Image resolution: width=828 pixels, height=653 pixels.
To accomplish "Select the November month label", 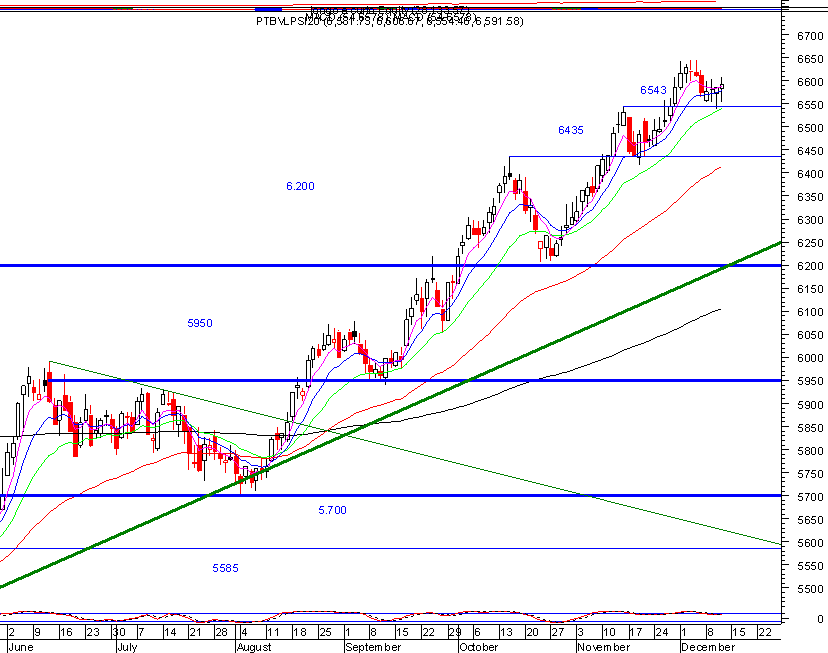I will (x=604, y=647).
